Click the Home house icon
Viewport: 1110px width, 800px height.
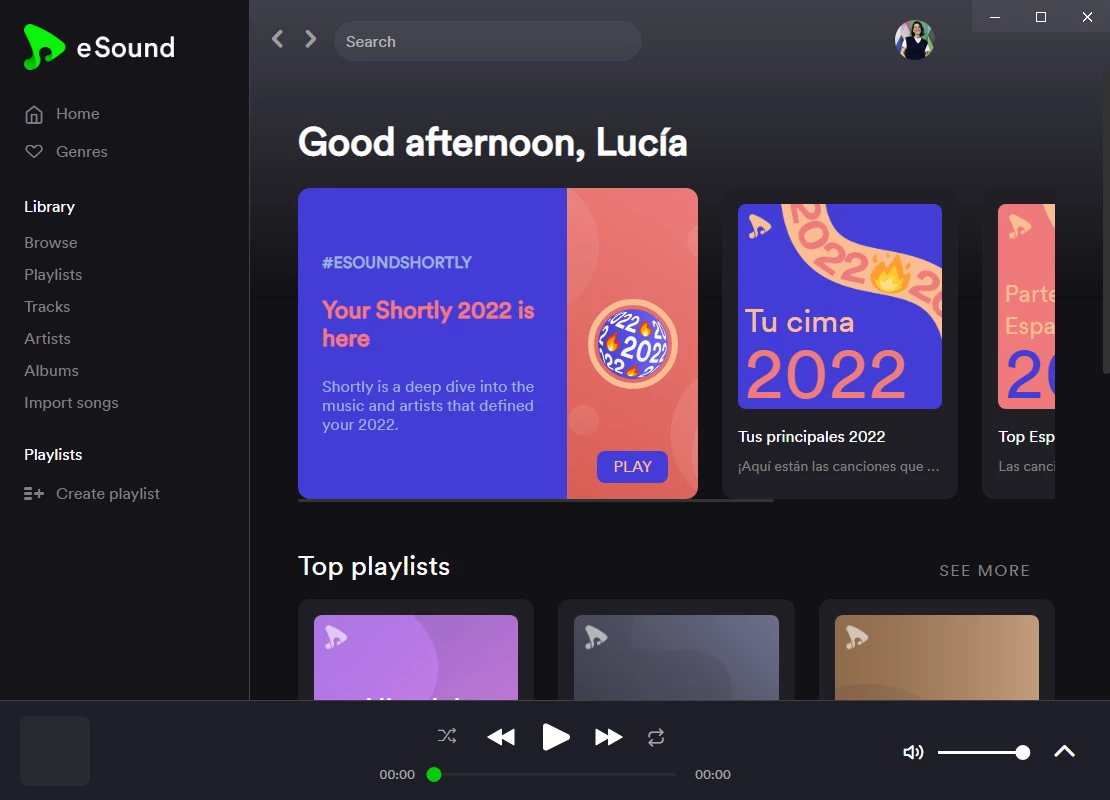point(34,114)
